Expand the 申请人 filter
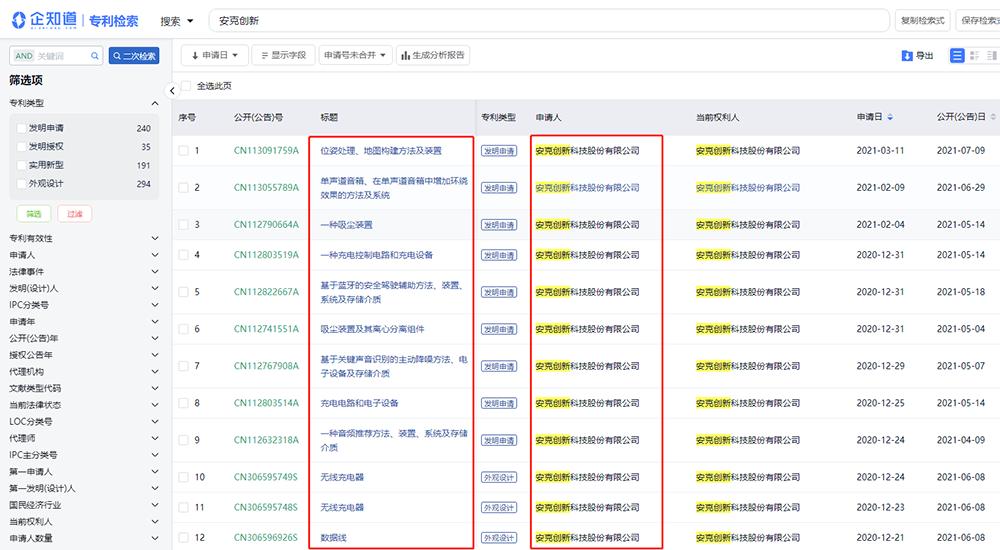Screen dimensions: 1000x550 (155, 255)
